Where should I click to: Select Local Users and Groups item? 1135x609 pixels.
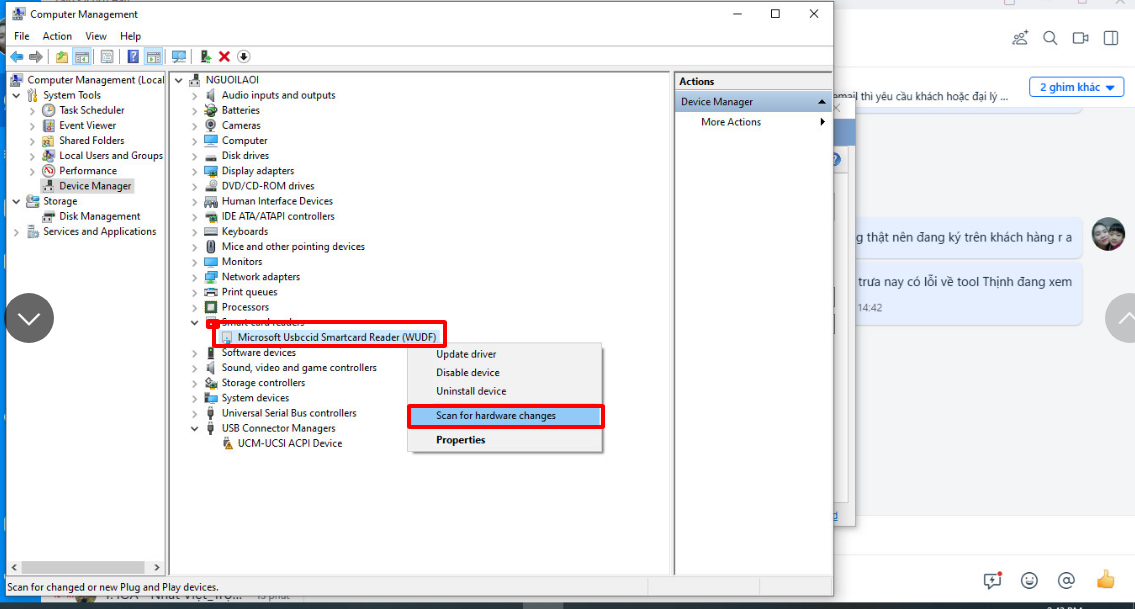click(111, 156)
